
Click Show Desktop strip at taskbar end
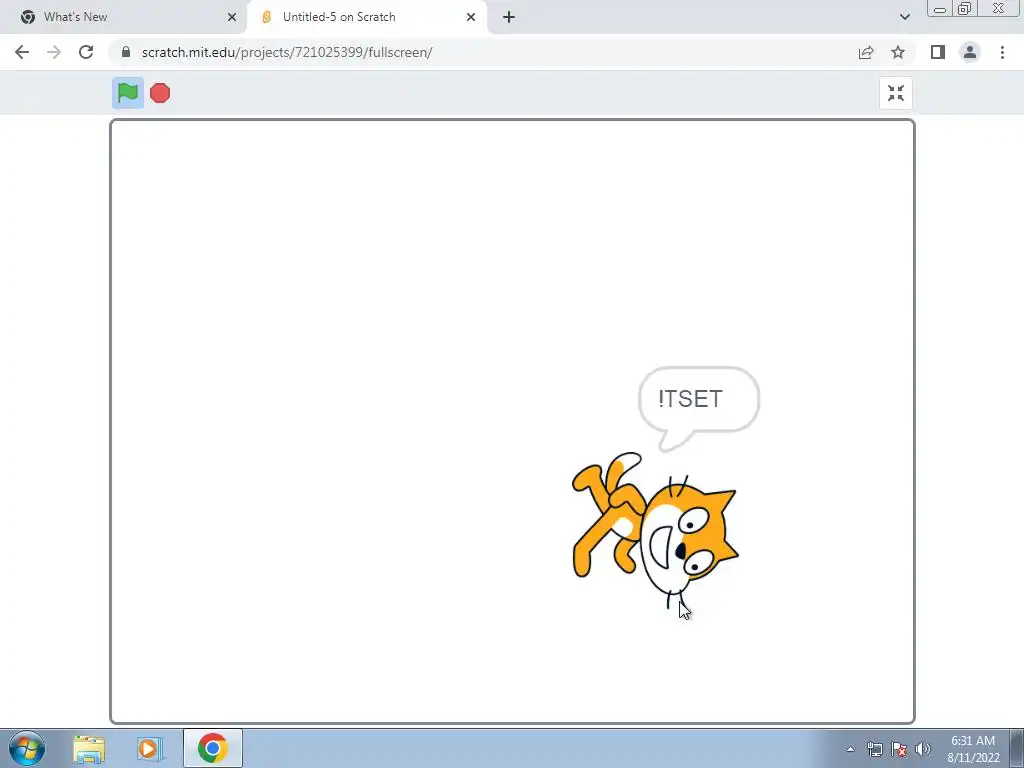point(1017,748)
